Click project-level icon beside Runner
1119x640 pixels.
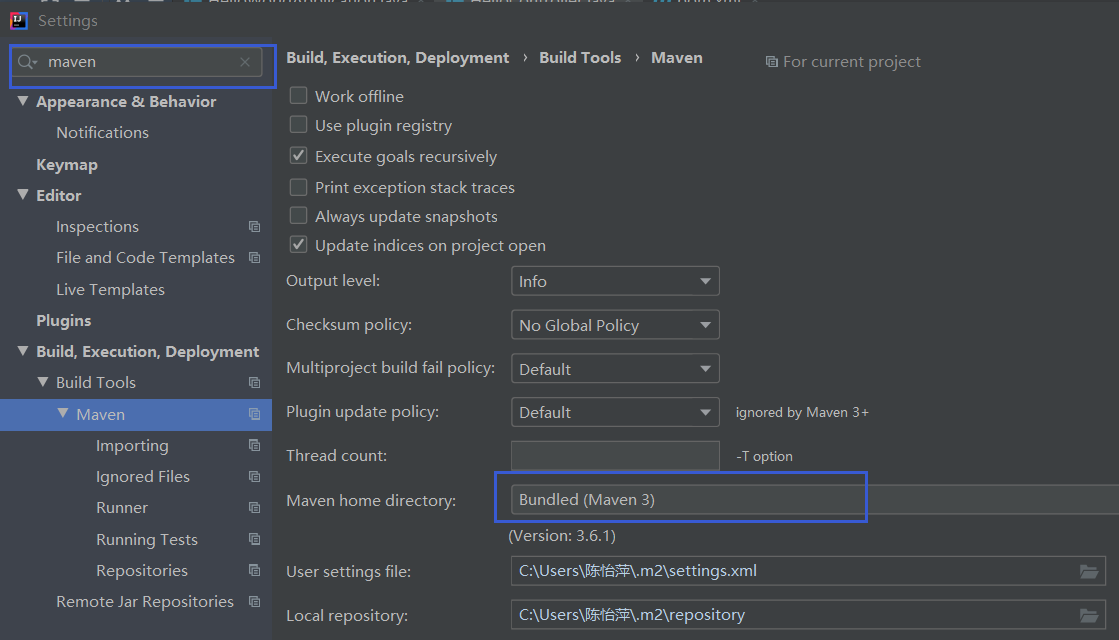(254, 508)
